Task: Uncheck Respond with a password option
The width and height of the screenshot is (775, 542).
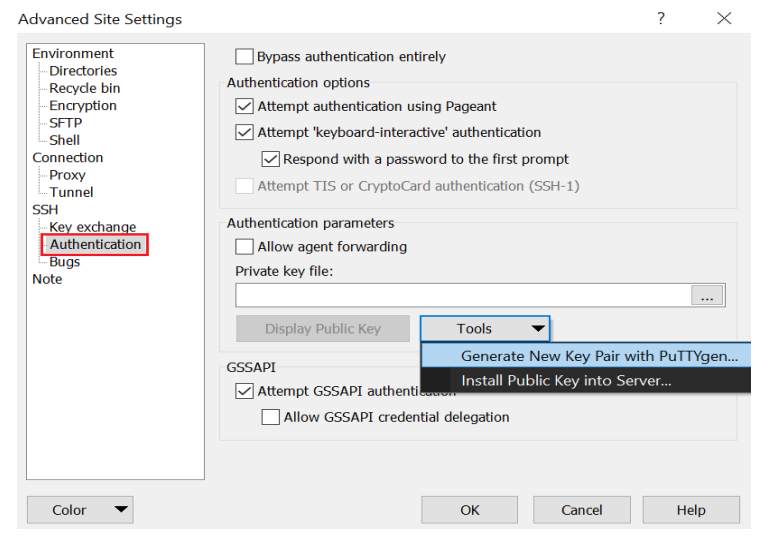Action: 270,159
